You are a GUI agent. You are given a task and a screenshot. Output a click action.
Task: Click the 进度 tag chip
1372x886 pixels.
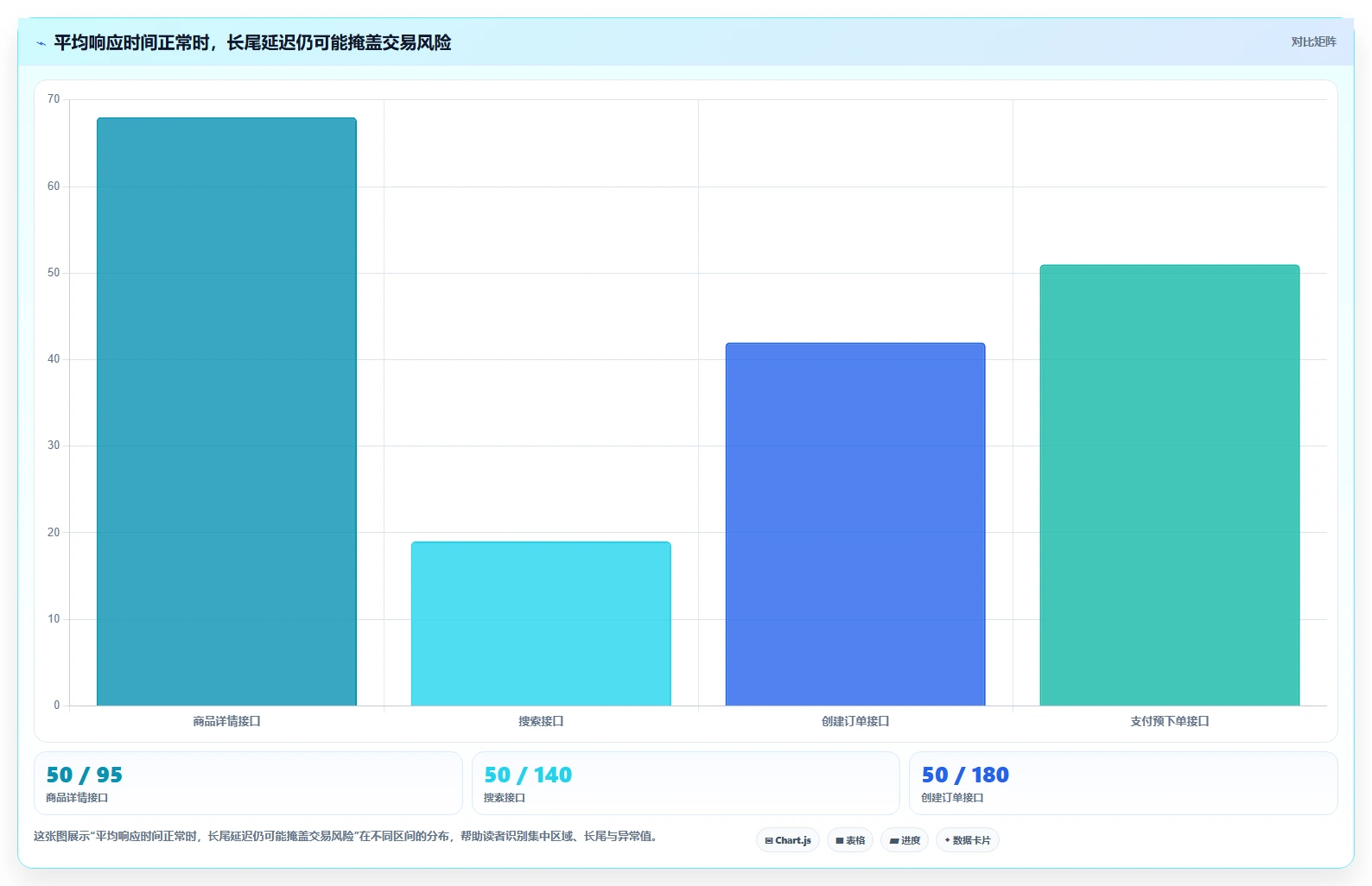pyautogui.click(x=905, y=840)
